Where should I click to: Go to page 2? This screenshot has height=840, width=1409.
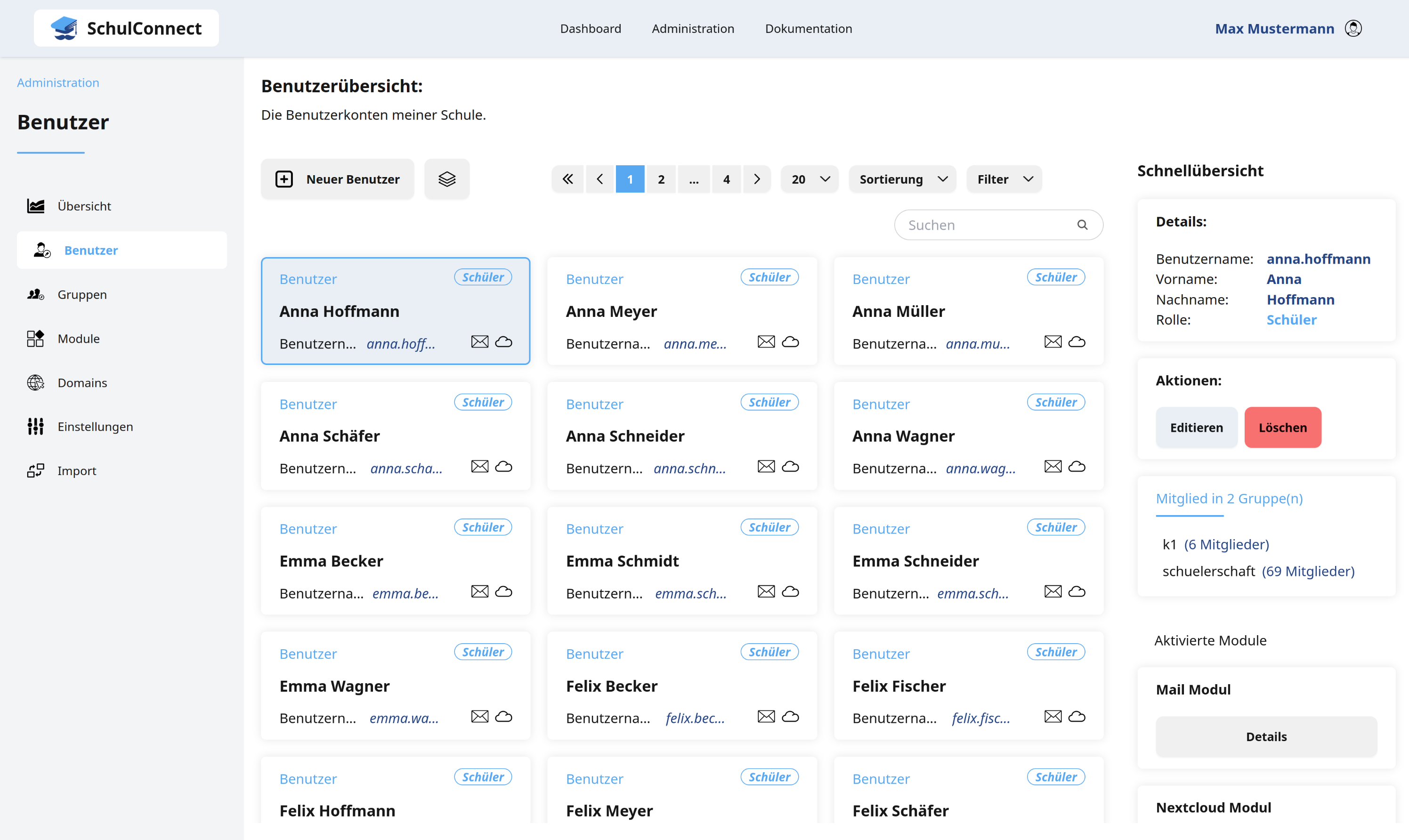point(661,179)
